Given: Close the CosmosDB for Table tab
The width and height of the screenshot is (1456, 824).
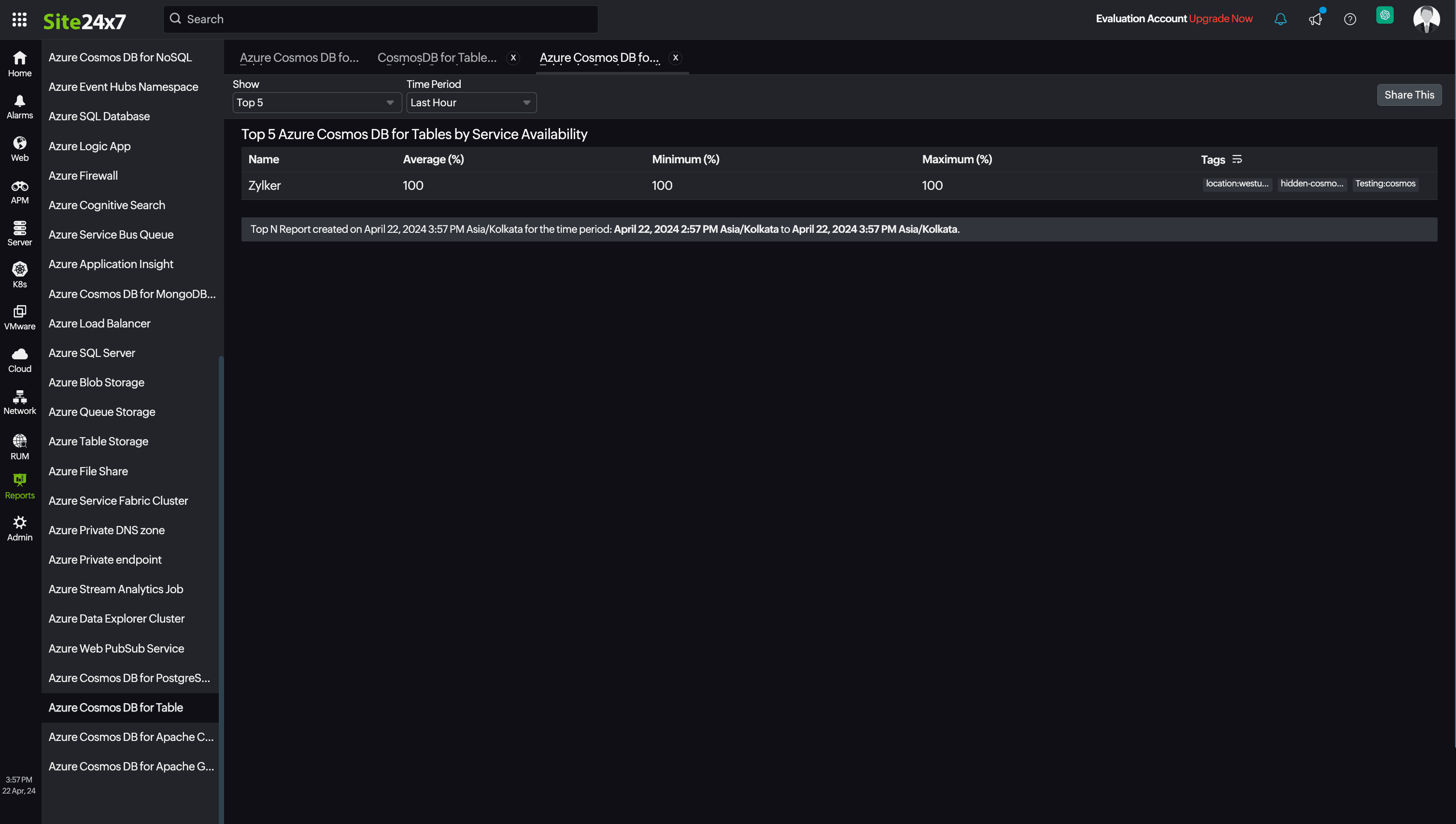Looking at the screenshot, I should [513, 58].
